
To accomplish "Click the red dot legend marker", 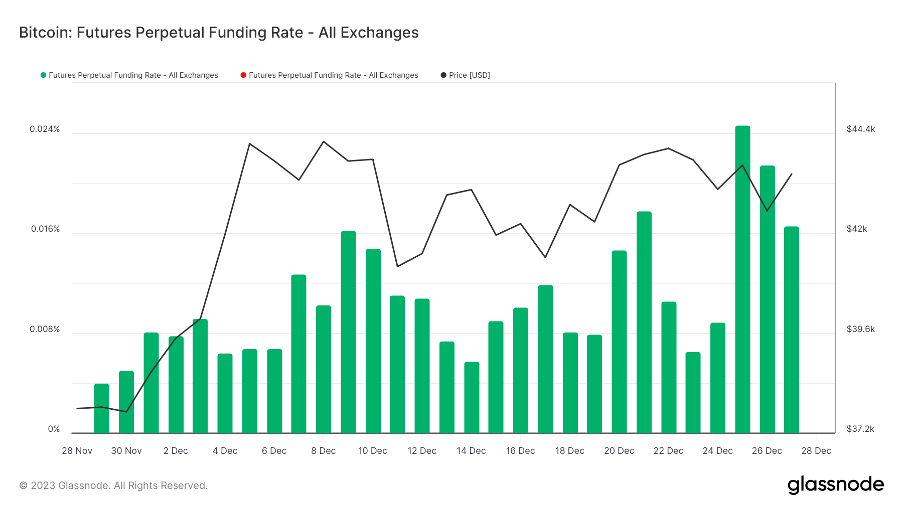I will (243, 75).
